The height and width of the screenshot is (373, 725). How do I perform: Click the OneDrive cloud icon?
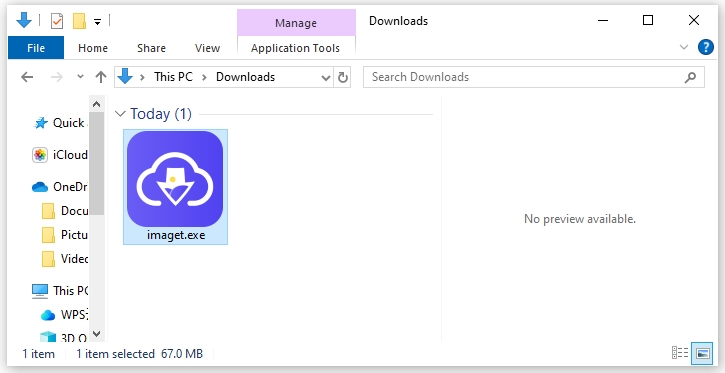tap(40, 187)
